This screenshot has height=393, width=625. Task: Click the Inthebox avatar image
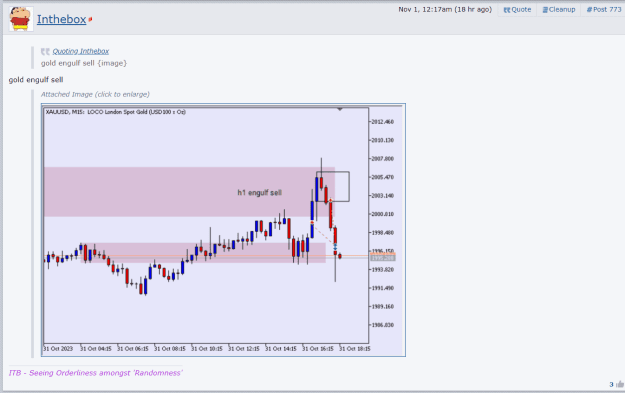point(21,19)
